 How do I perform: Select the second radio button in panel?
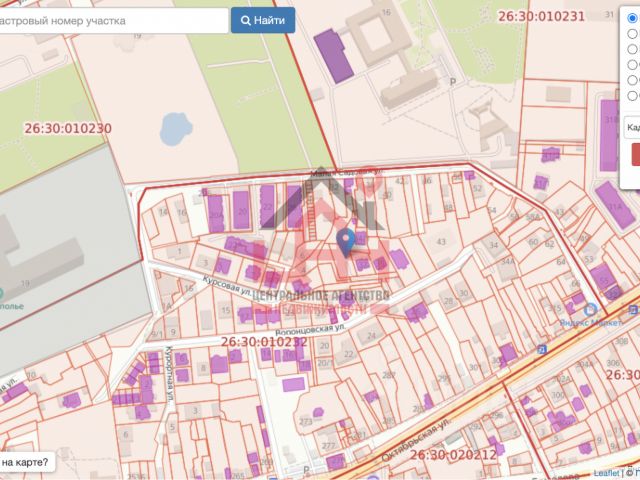click(x=633, y=33)
